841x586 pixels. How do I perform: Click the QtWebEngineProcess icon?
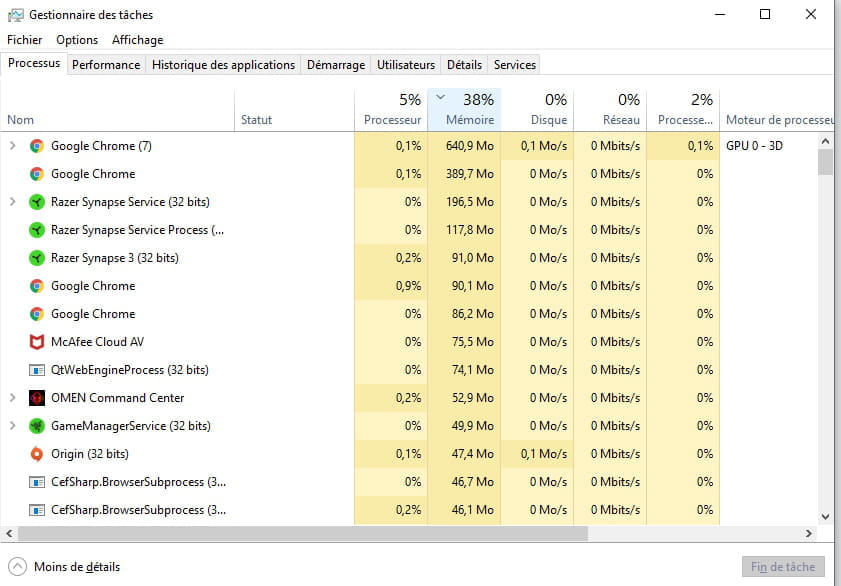pyautogui.click(x=36, y=370)
